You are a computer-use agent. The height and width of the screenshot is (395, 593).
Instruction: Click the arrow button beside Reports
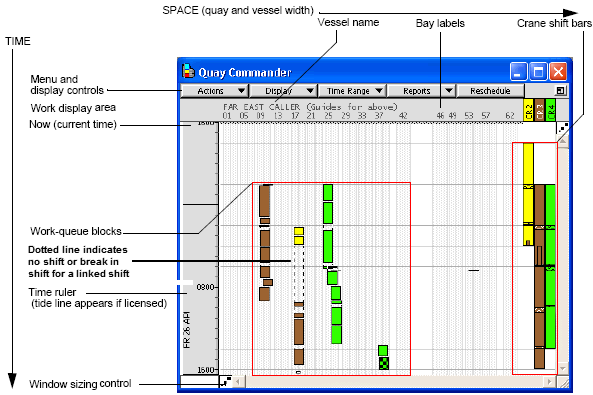point(449,91)
